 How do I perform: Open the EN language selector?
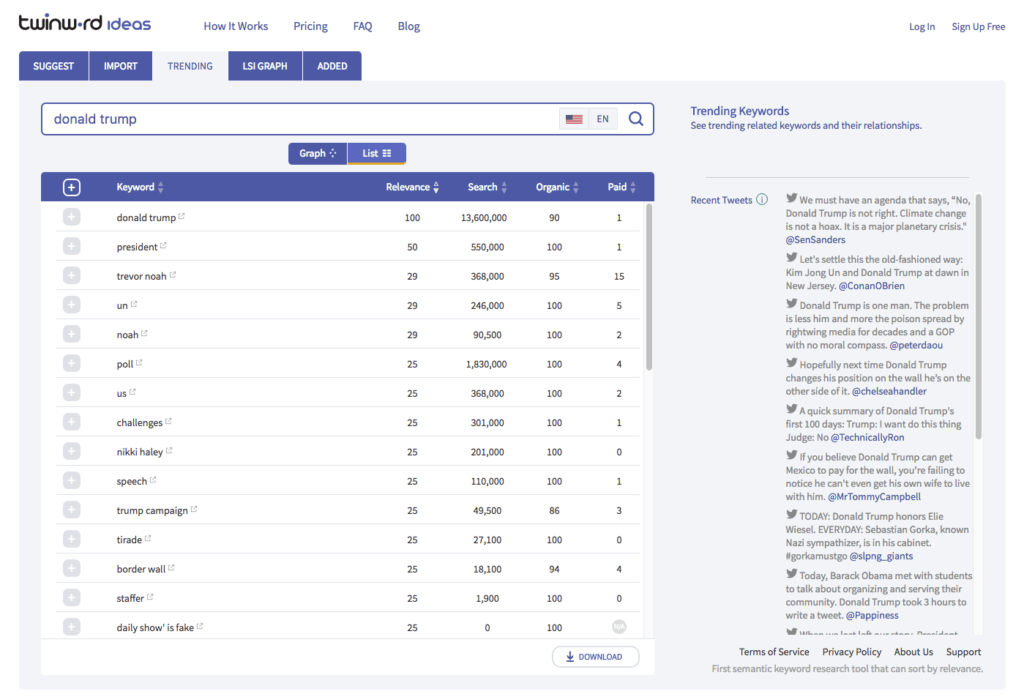point(603,119)
